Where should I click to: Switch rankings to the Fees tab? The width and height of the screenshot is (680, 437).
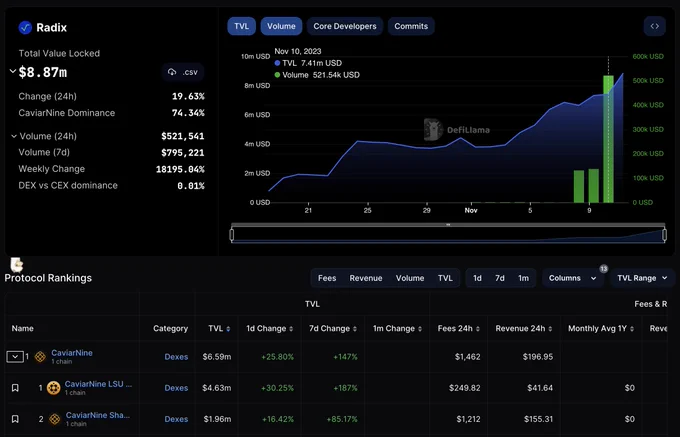[x=327, y=278]
